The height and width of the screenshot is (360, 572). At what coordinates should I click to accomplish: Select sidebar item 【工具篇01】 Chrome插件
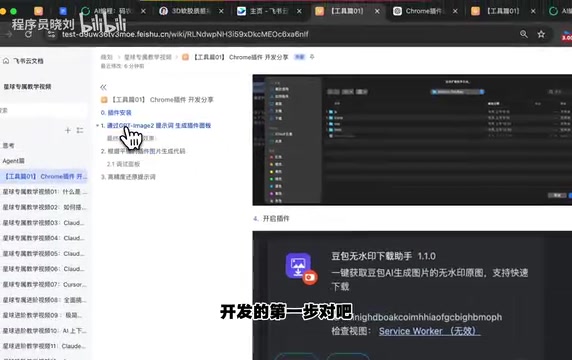(44, 177)
